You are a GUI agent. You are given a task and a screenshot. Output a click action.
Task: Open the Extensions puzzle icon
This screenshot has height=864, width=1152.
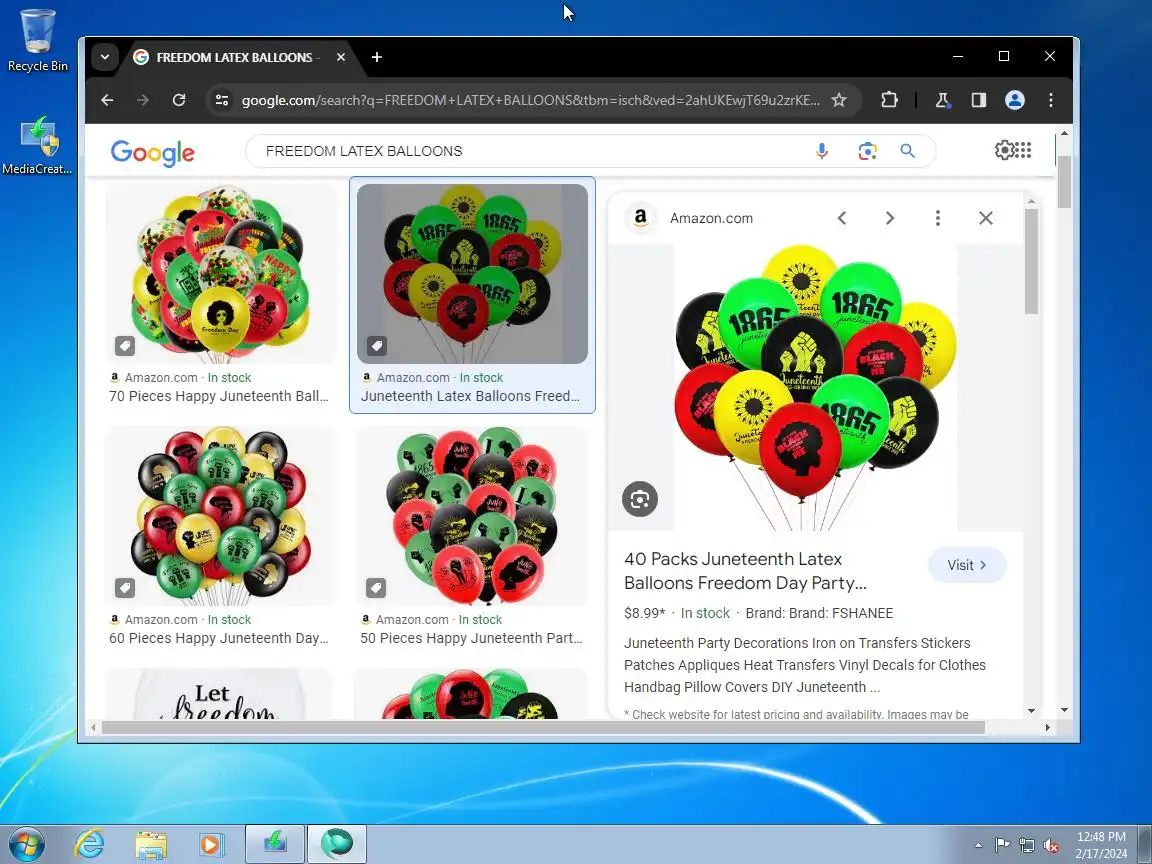(x=889, y=100)
